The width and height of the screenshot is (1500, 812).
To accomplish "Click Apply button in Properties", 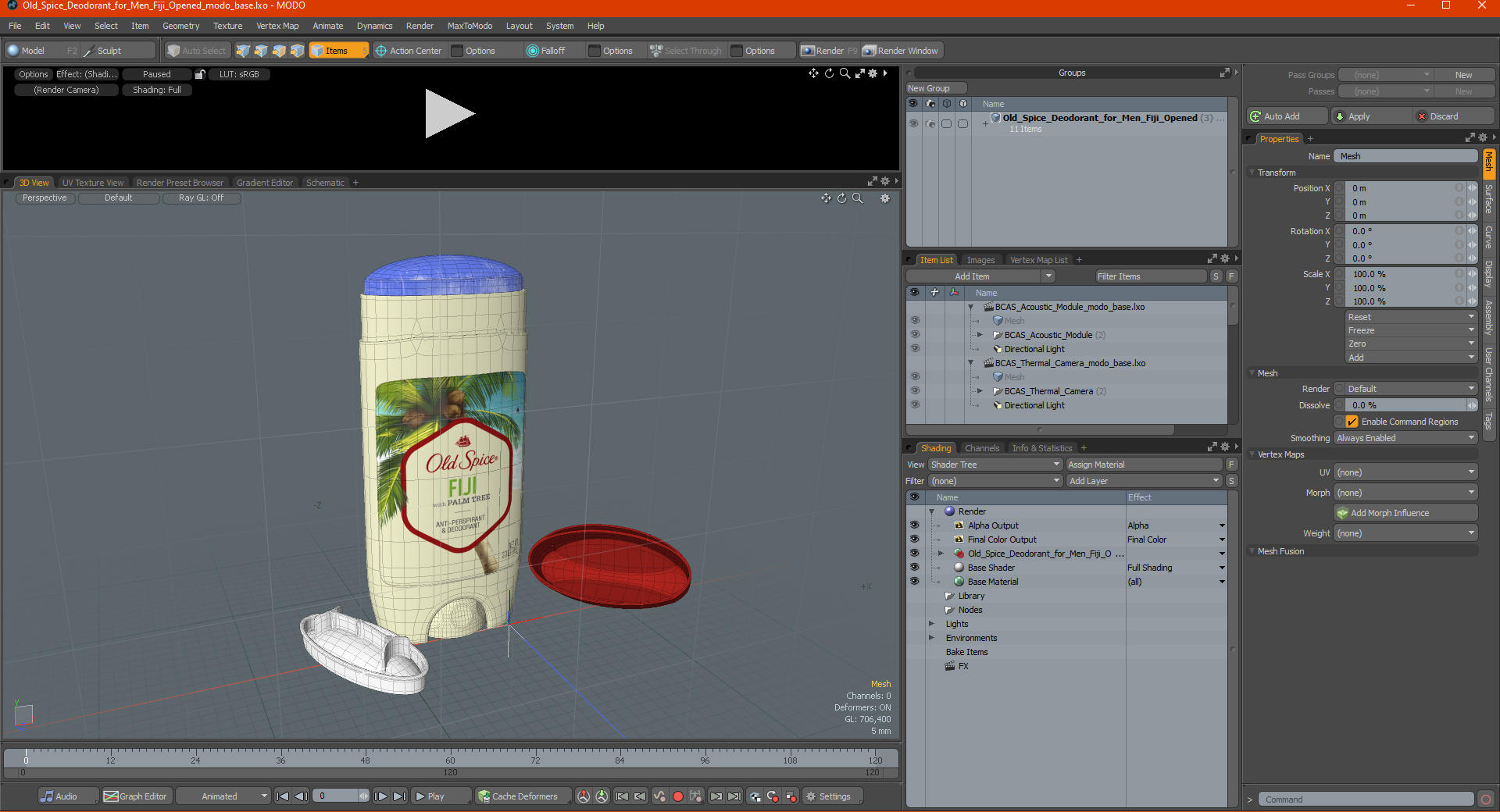I will click(1373, 116).
